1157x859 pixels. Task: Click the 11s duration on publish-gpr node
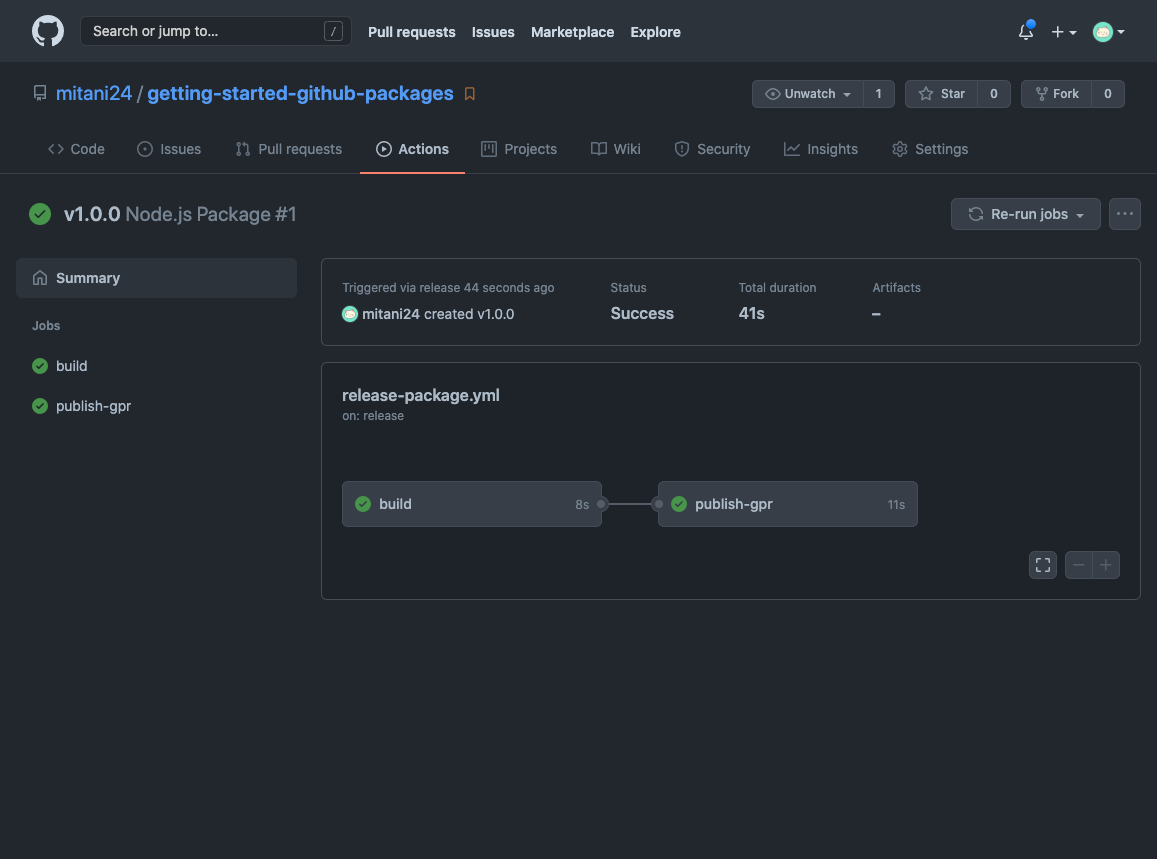click(896, 505)
